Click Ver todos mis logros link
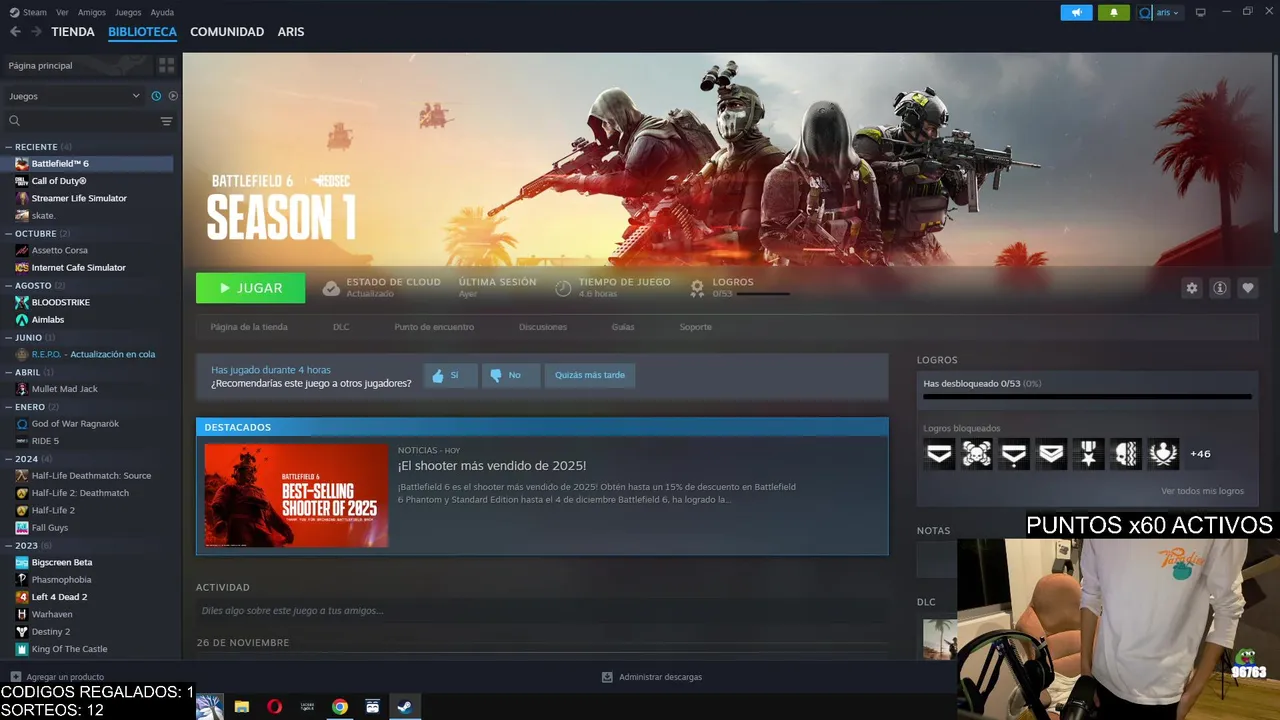This screenshot has width=1280, height=720. point(1202,491)
